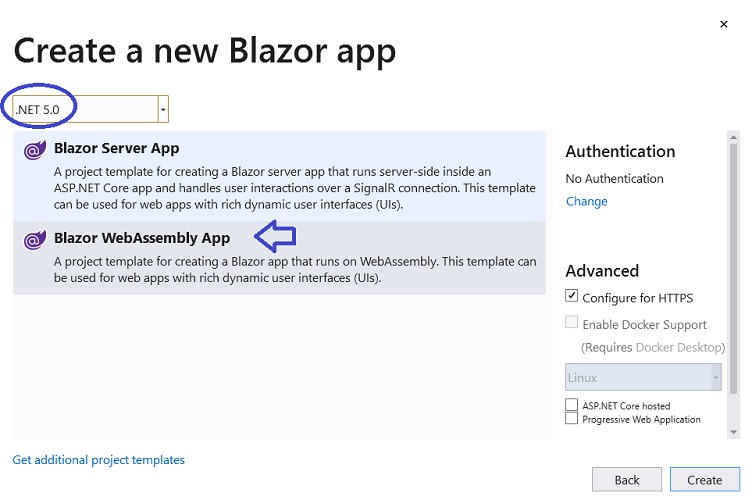Click the .NET 5.0 version combo box
The image size is (752, 500).
[90, 109]
